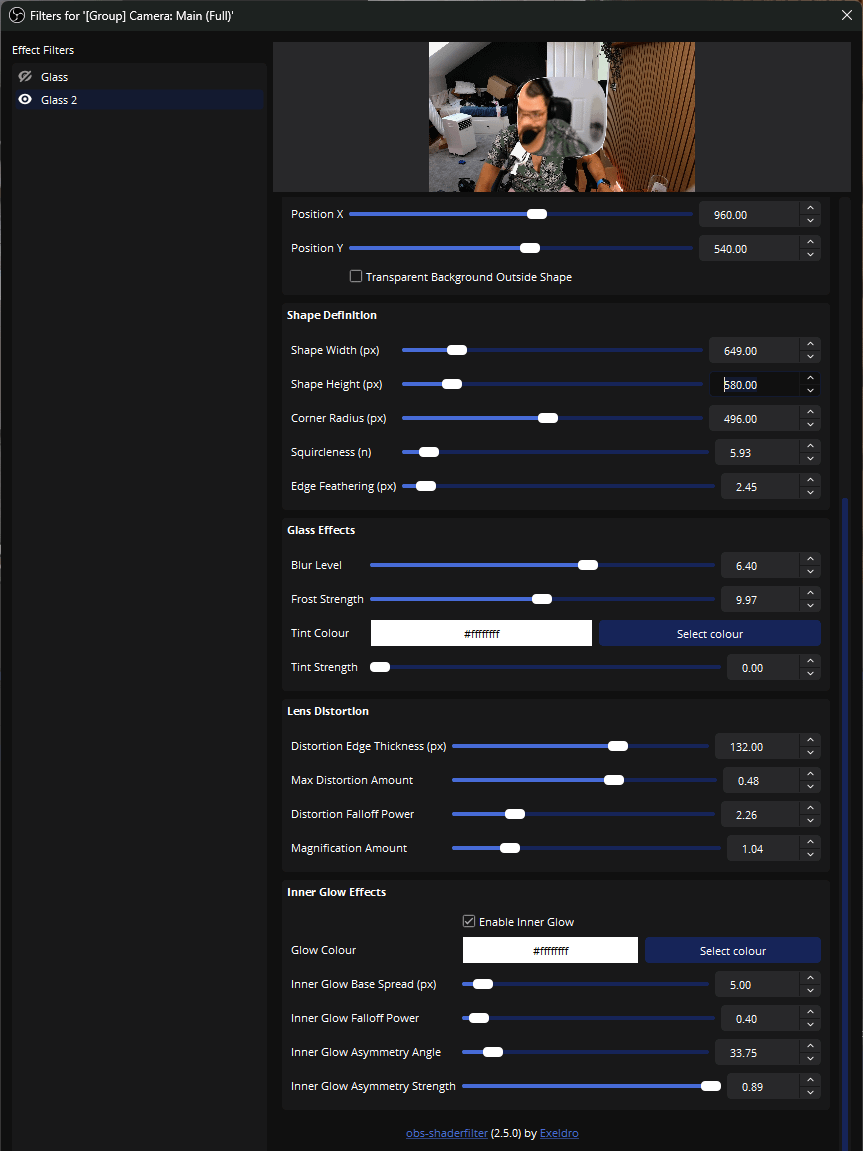Click the Position X slider handle
Screen dimensions: 863x1151
click(537, 214)
